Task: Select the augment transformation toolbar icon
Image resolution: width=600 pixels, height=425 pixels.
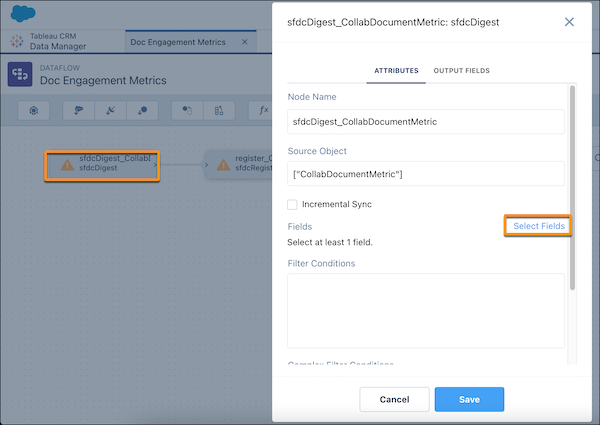Action: coord(219,111)
